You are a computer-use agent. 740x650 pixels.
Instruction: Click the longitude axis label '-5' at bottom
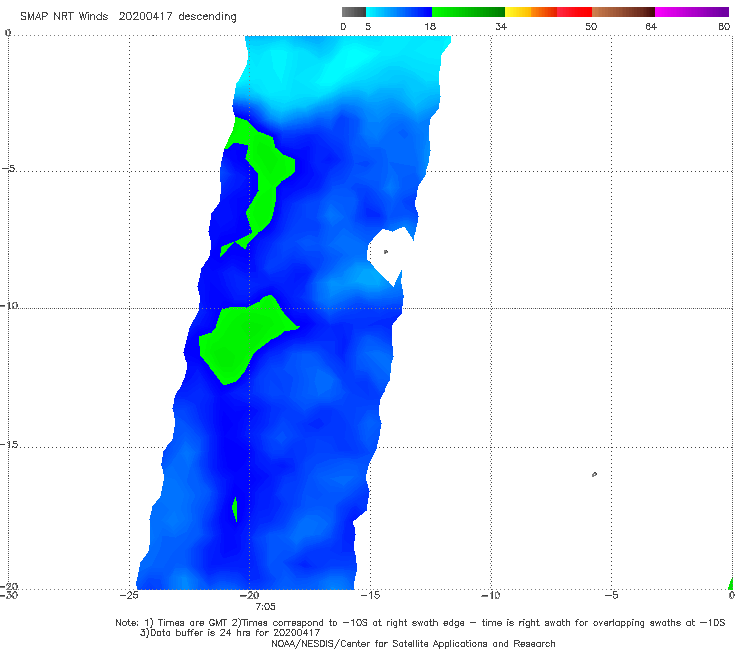[x=611, y=595]
